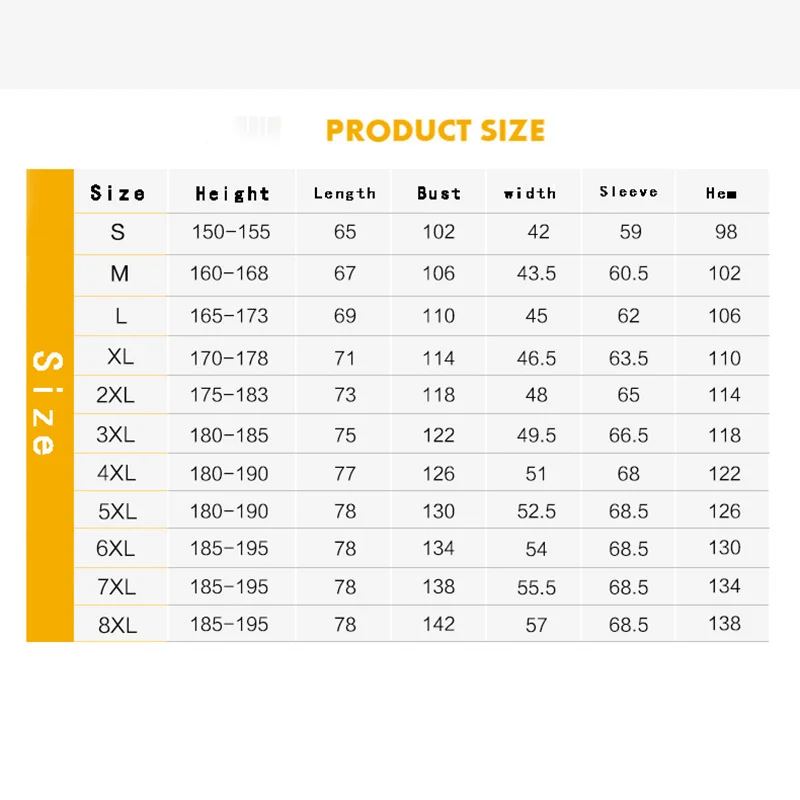Viewport: 800px width, 800px height.
Task: Select the XL size row label
Action: click(x=120, y=357)
